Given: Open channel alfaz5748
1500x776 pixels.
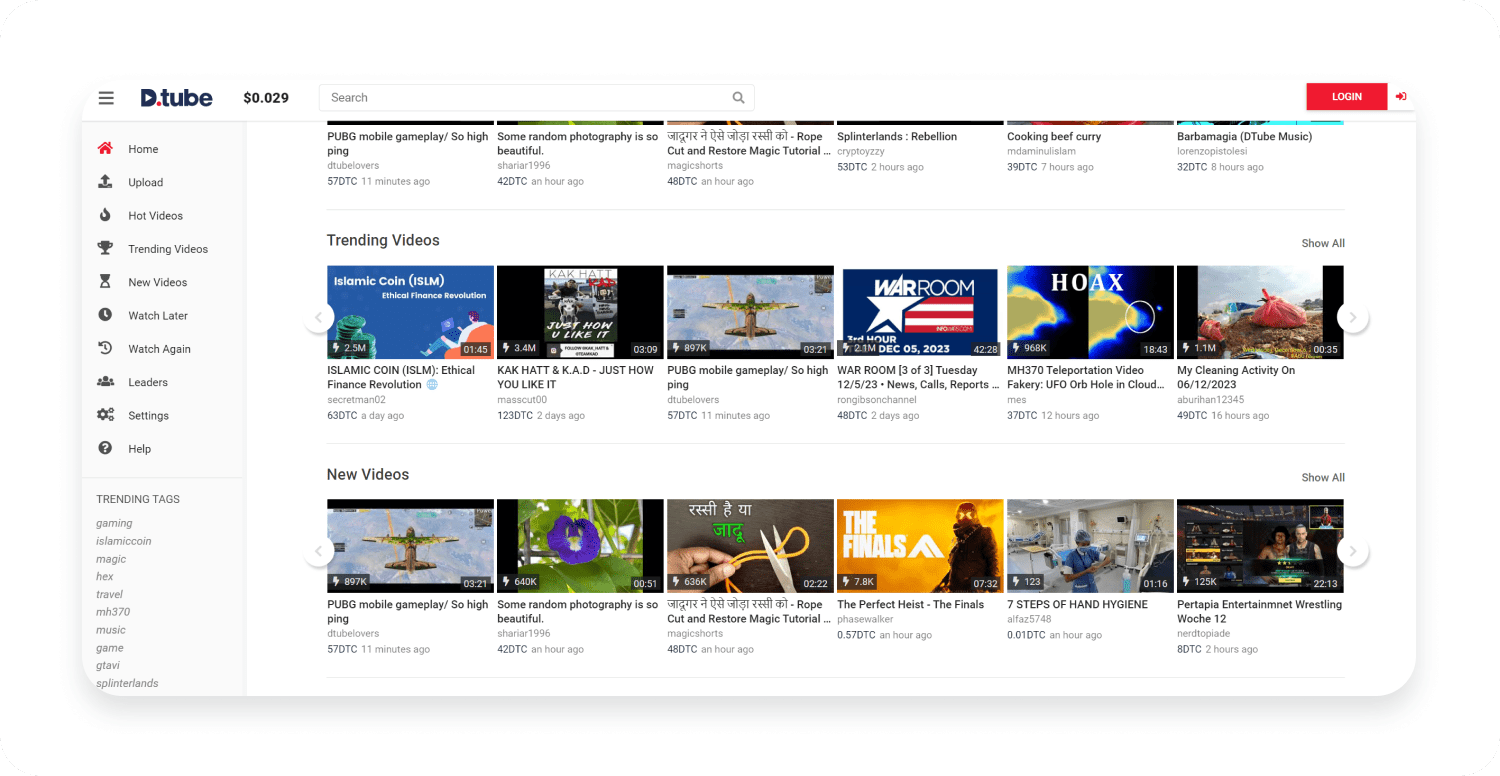Looking at the screenshot, I should [x=1029, y=620].
